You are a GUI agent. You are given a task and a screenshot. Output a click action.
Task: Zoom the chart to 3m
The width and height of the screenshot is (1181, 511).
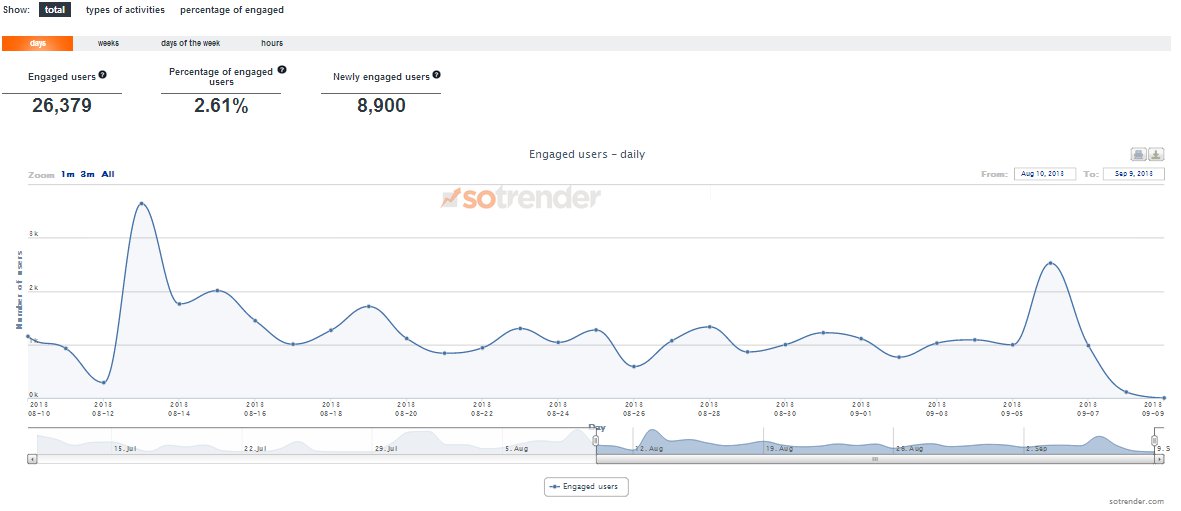(x=88, y=174)
